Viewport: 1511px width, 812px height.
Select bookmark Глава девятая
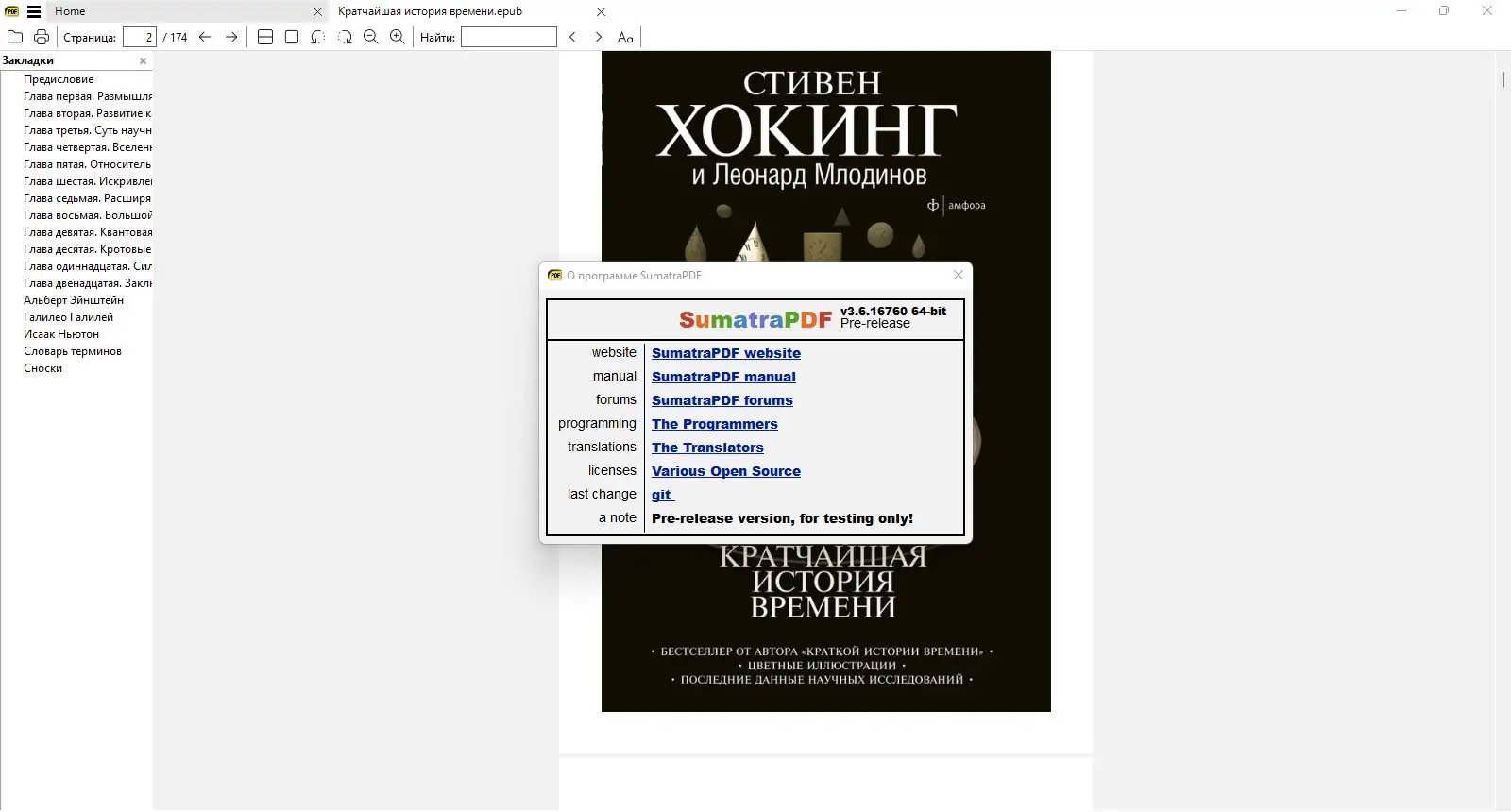(88, 232)
